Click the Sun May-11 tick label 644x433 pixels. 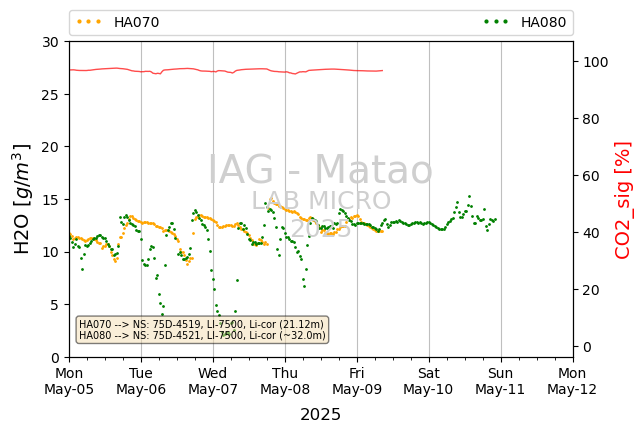(500, 381)
